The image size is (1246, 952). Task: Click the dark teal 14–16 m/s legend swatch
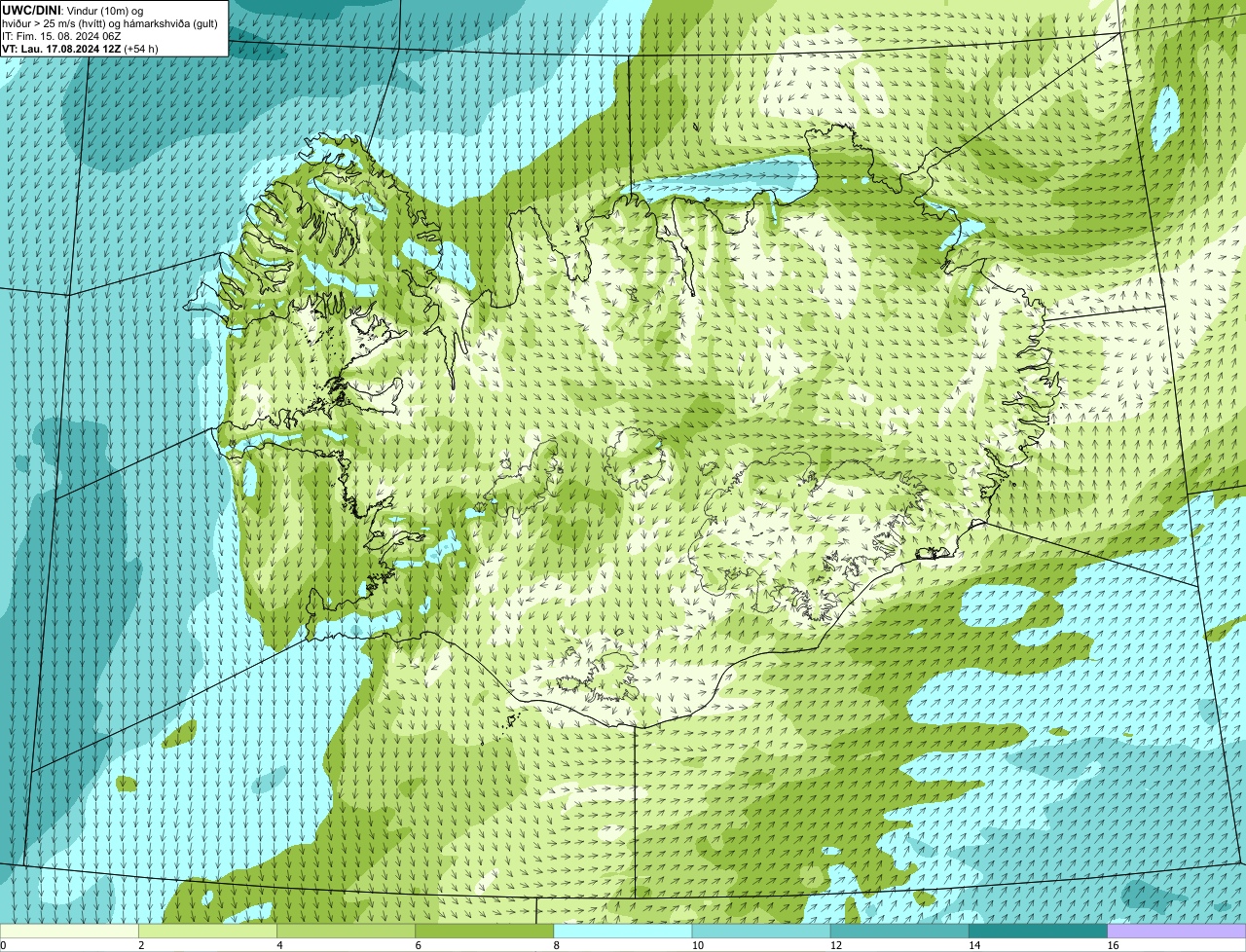1039,931
